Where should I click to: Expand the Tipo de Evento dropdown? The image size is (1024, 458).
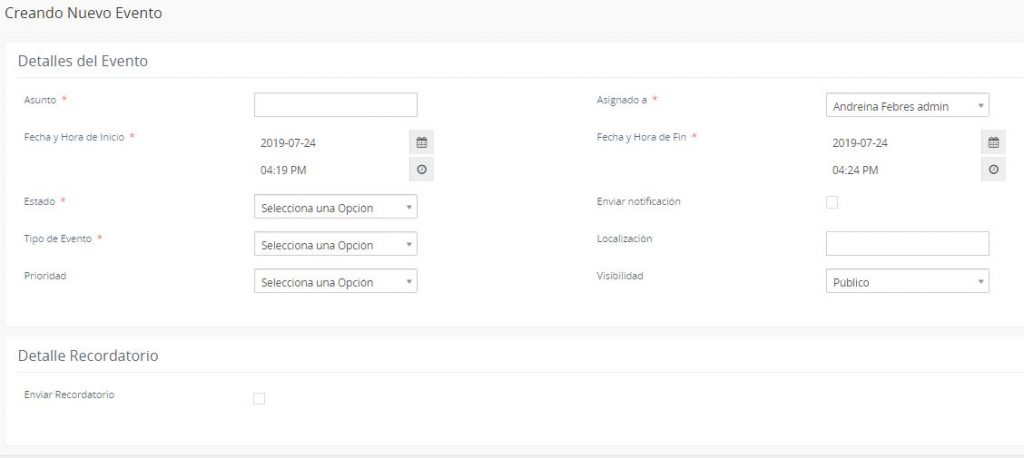click(x=335, y=245)
